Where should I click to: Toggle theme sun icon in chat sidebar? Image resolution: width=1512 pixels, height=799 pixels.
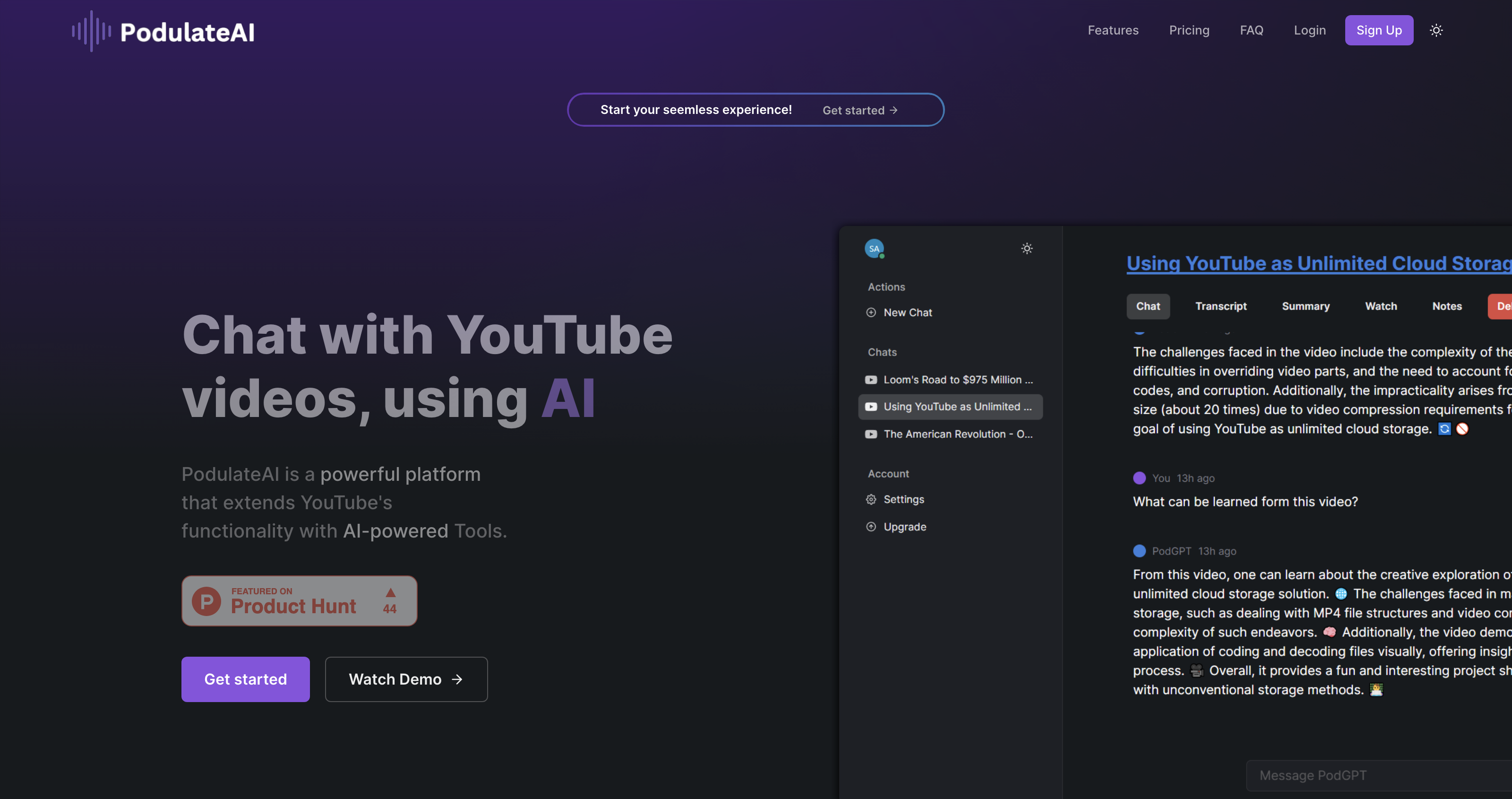tap(1027, 249)
